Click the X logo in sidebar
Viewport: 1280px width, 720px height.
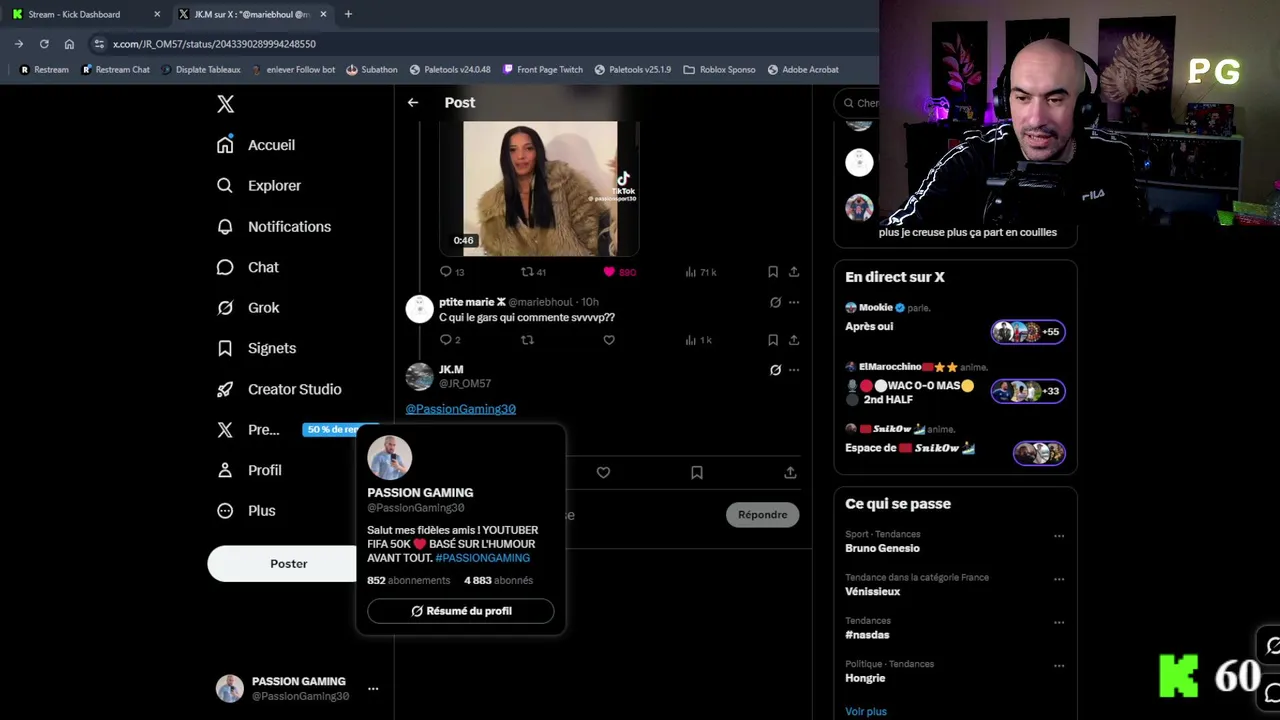pos(225,104)
